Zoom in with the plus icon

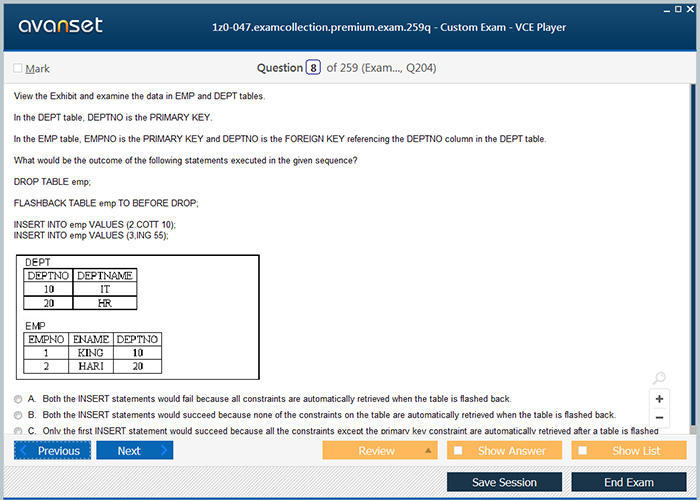(x=659, y=399)
